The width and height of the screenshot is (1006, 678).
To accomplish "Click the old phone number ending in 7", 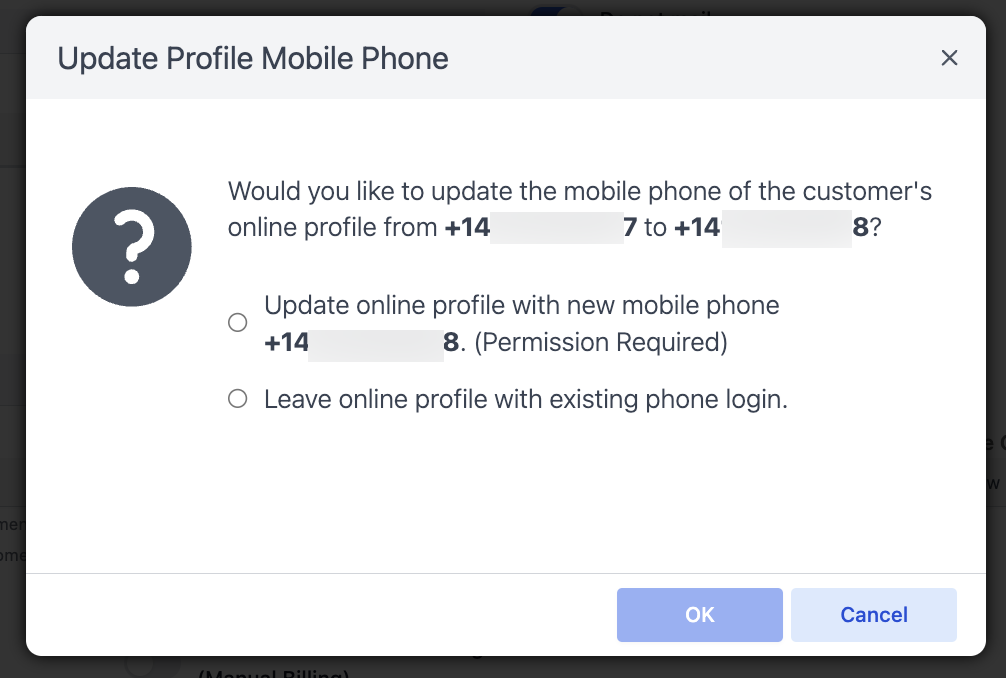I will coord(541,227).
